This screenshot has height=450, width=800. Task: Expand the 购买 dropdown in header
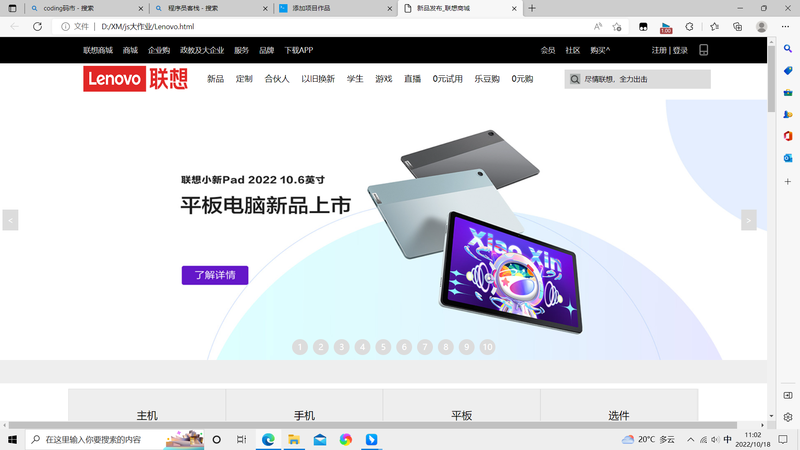coord(600,50)
